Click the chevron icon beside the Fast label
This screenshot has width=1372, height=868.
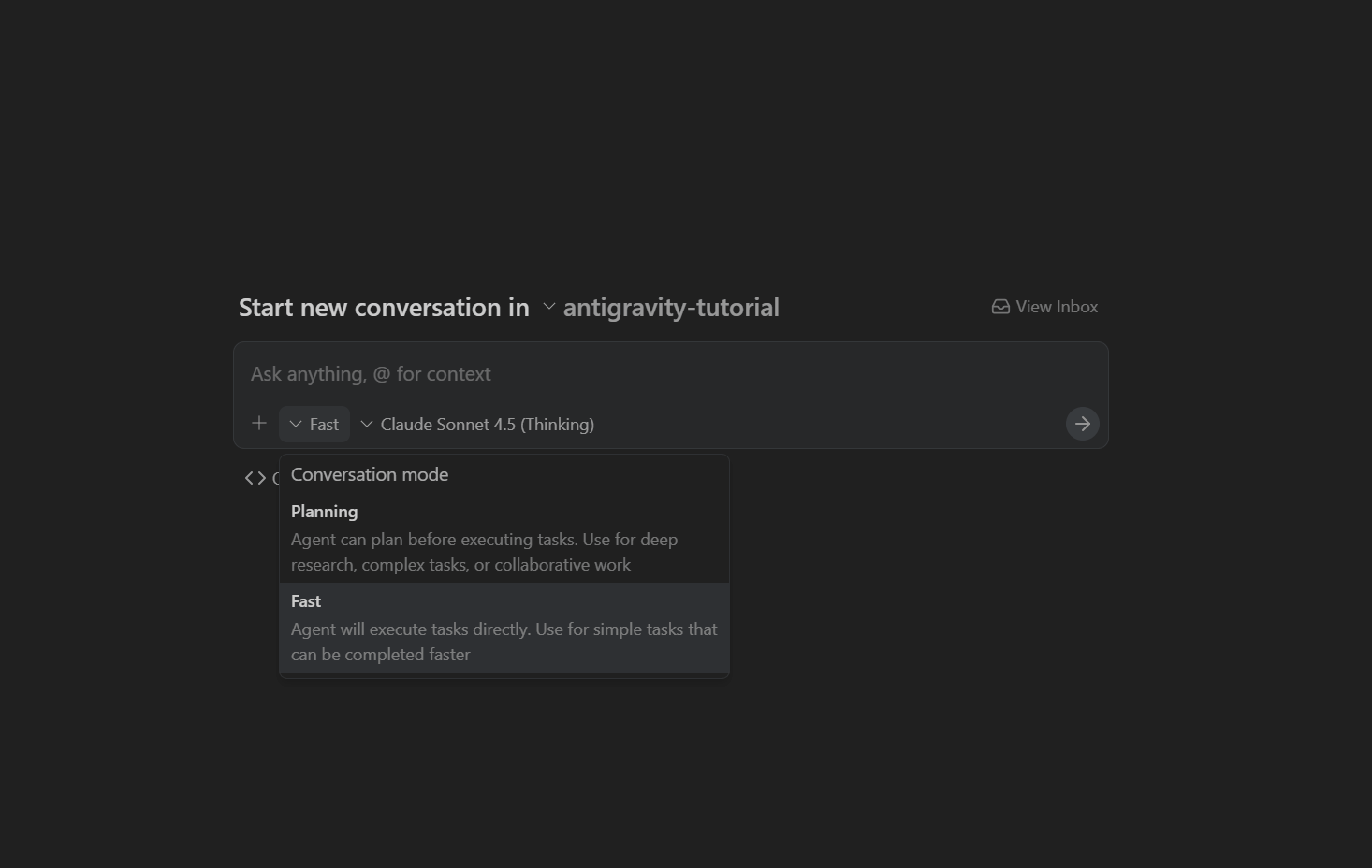point(296,425)
